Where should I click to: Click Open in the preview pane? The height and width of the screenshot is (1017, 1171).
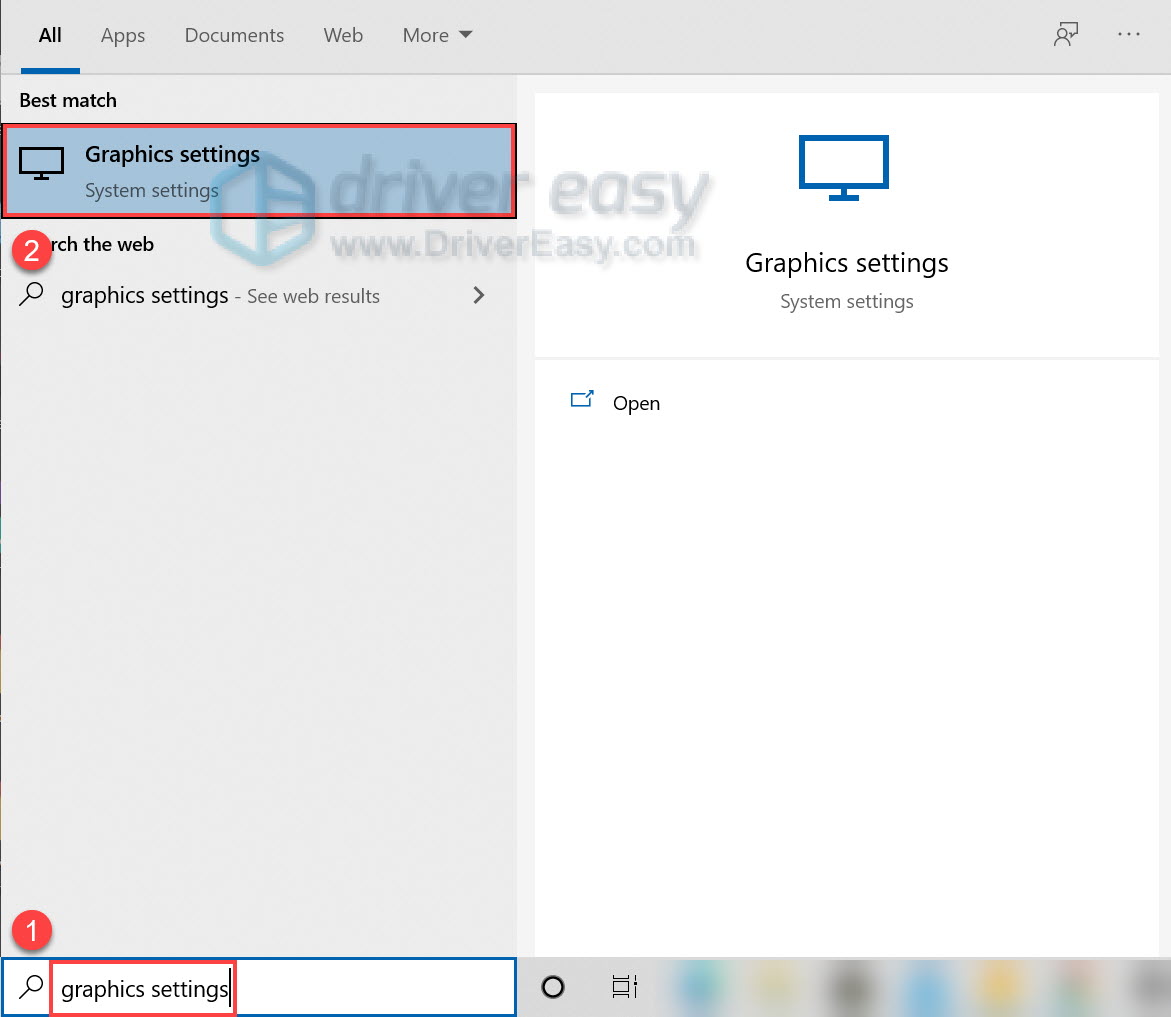(x=636, y=403)
